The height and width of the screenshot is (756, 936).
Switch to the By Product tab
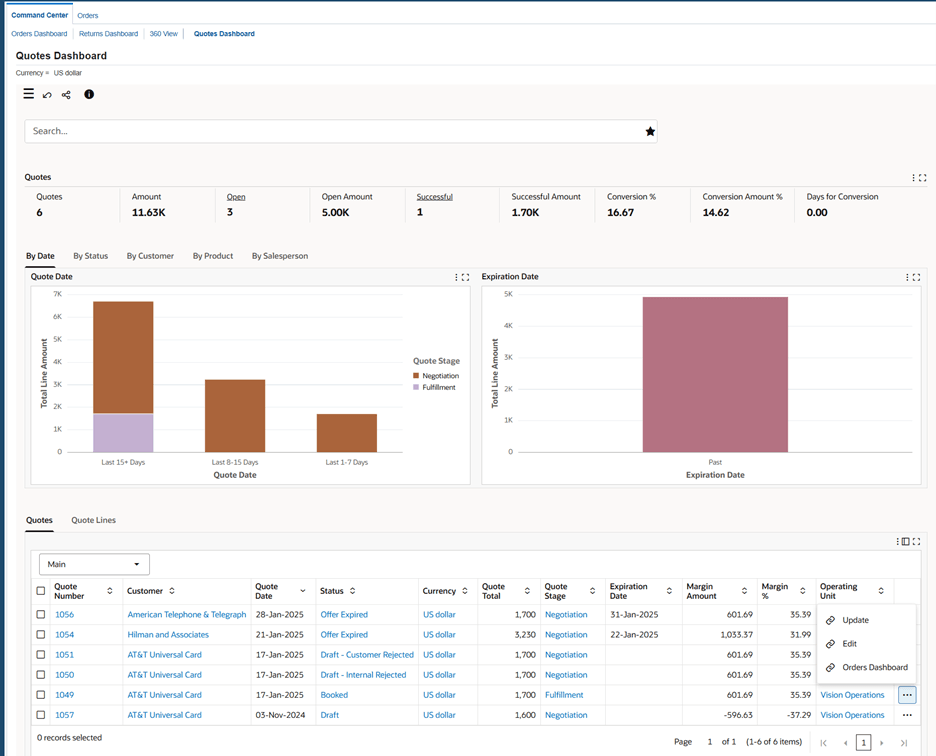tap(213, 256)
